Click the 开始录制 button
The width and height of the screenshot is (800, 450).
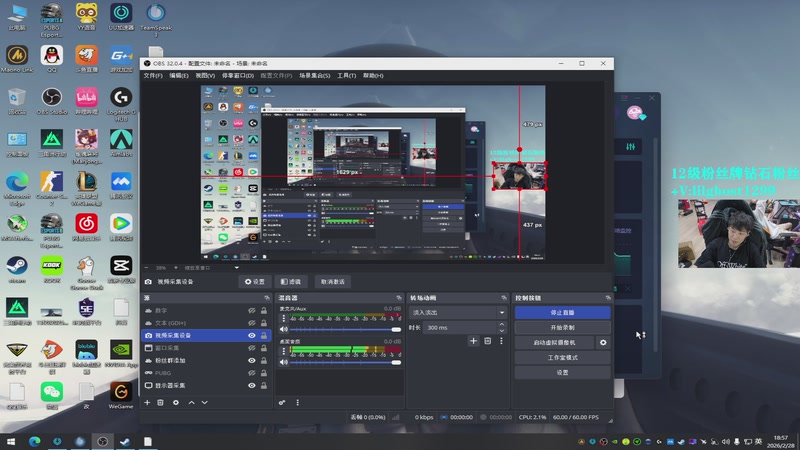pos(562,327)
